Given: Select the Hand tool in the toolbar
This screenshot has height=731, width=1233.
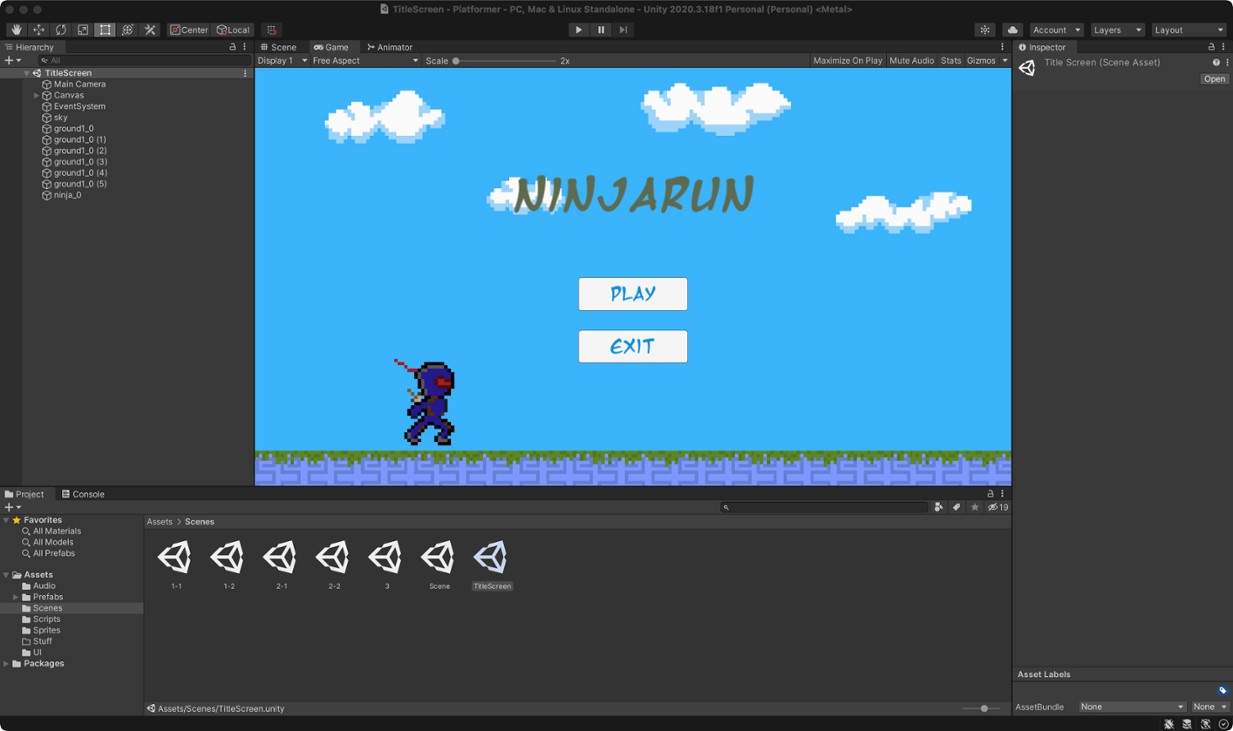Looking at the screenshot, I should [x=16, y=29].
